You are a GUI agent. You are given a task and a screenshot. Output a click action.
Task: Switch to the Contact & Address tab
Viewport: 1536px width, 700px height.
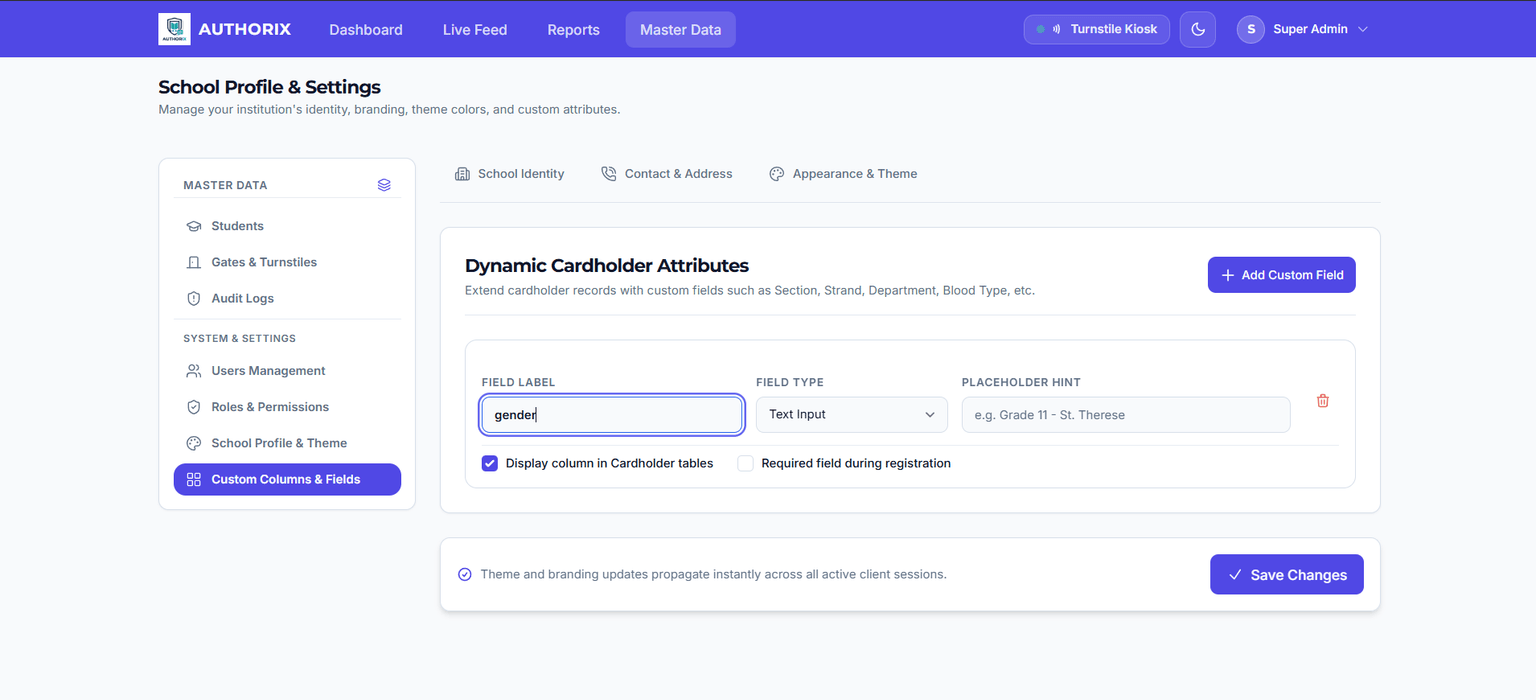coord(667,174)
